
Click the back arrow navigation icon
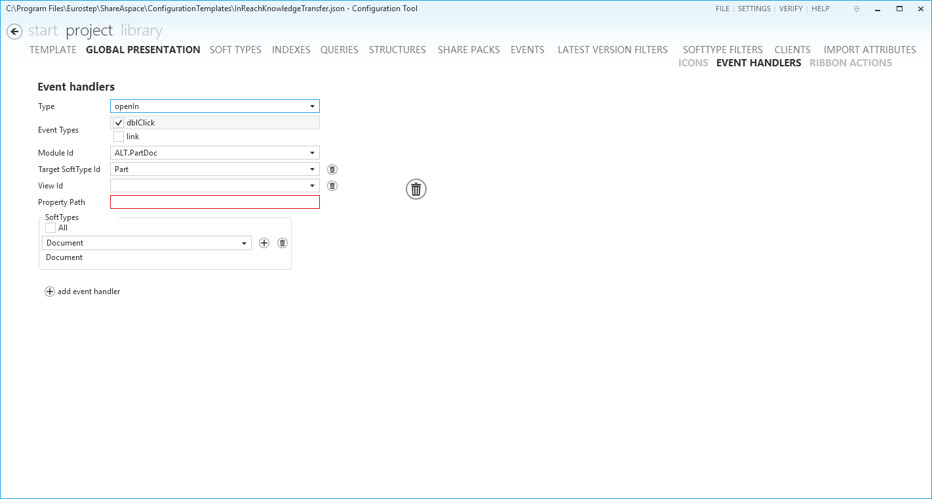(x=14, y=31)
